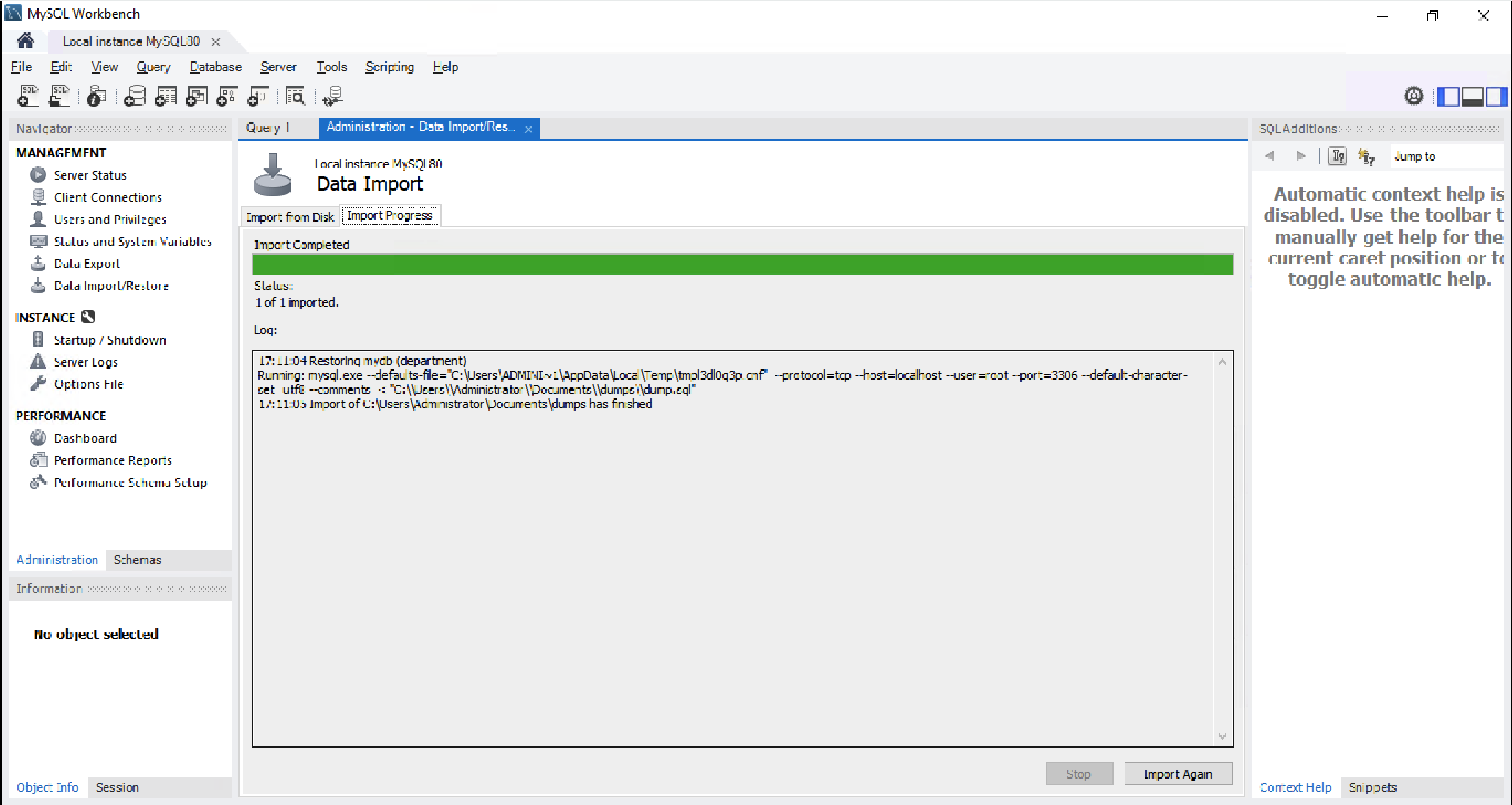Open the Scripting menu
1512x805 pixels.
(x=389, y=67)
